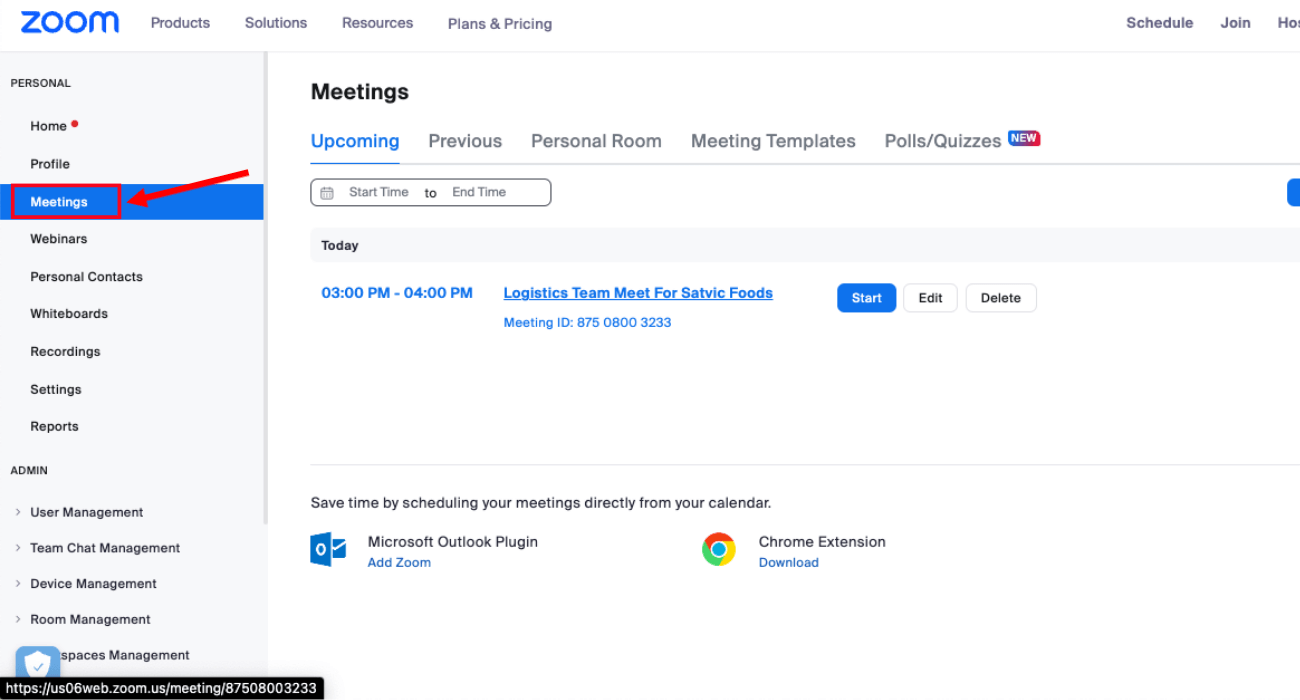Open the Personal Room tab
This screenshot has width=1300, height=700.
pos(596,141)
